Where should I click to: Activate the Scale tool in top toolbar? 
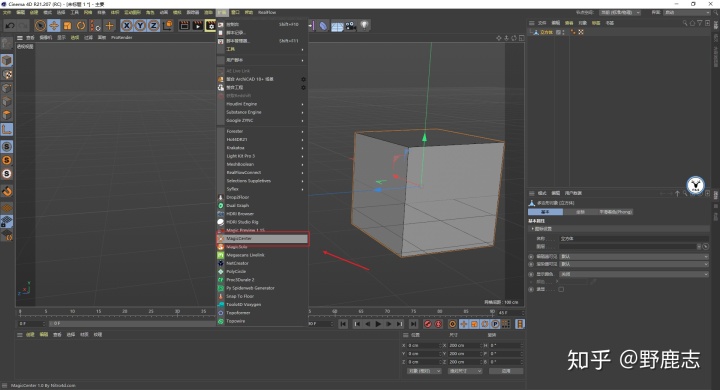[68, 26]
